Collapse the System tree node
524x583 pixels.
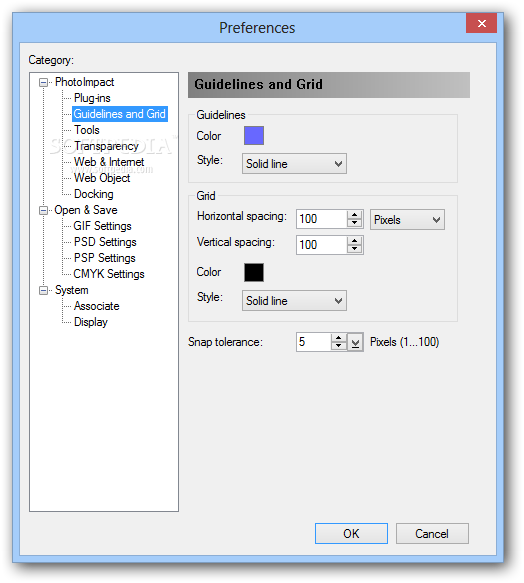tap(44, 290)
